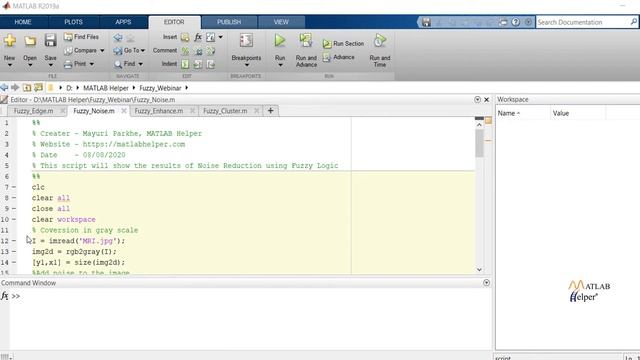Open the Command Window actions menu
The image size is (640, 360).
486,282
